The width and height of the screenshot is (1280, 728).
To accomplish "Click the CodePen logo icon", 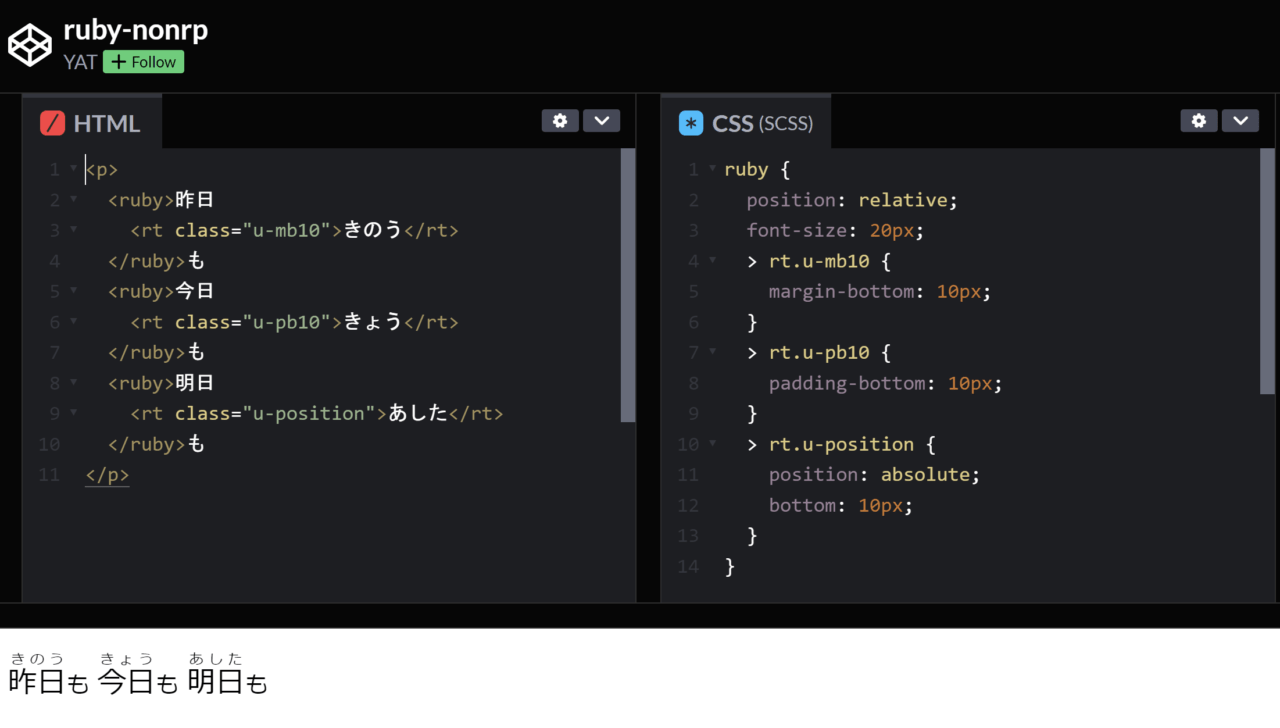I will tap(30, 45).
